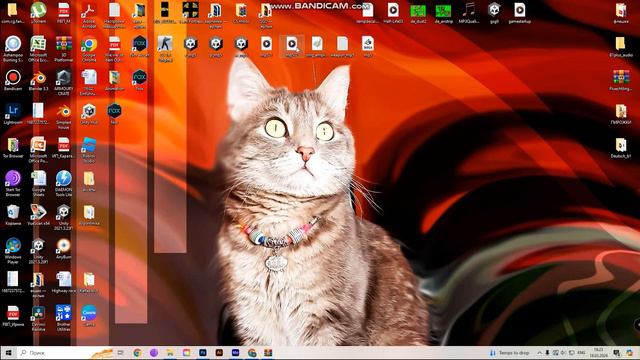Select the E1plus_audio folder
640x360 pixels.
[621, 46]
